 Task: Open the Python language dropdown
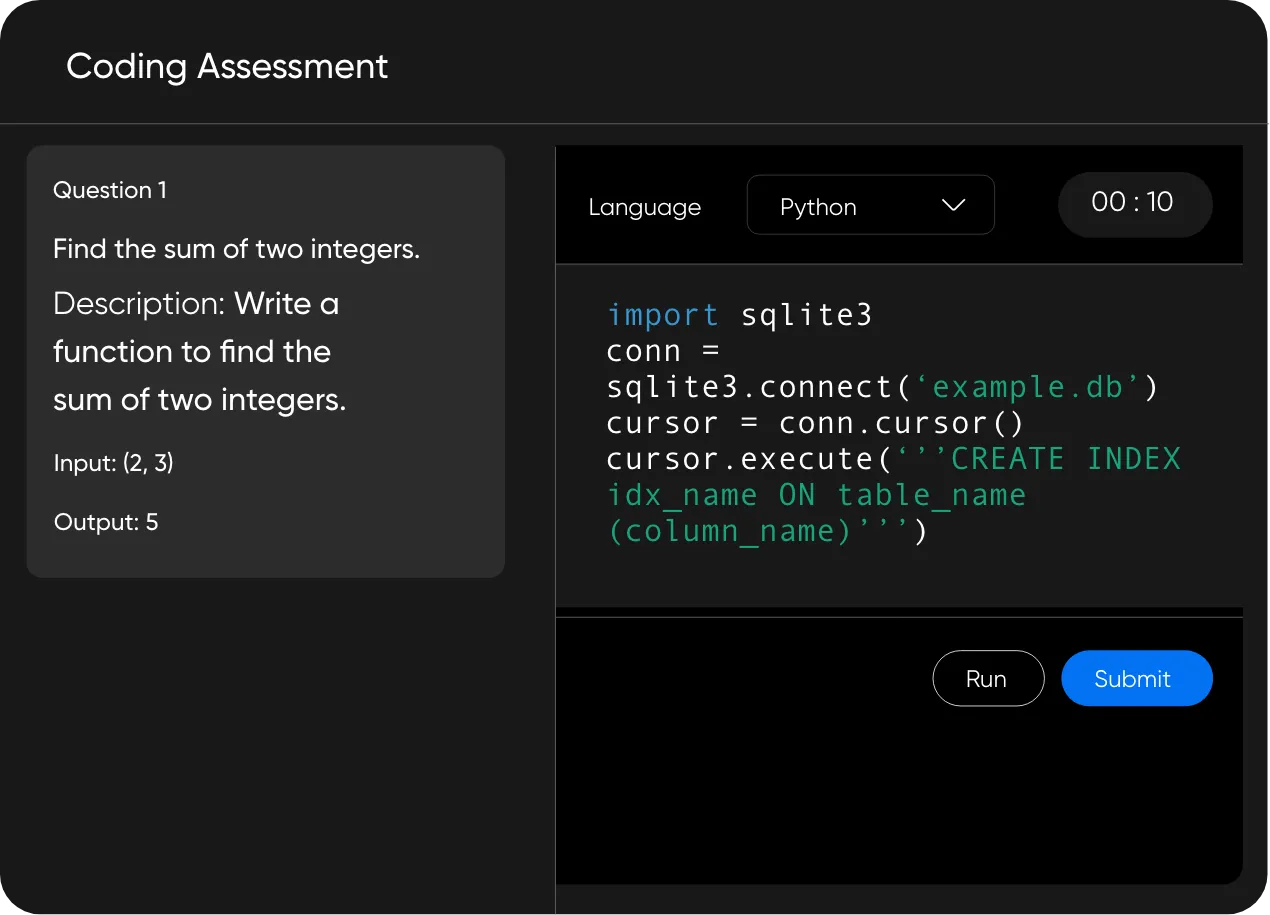pyautogui.click(x=870, y=206)
